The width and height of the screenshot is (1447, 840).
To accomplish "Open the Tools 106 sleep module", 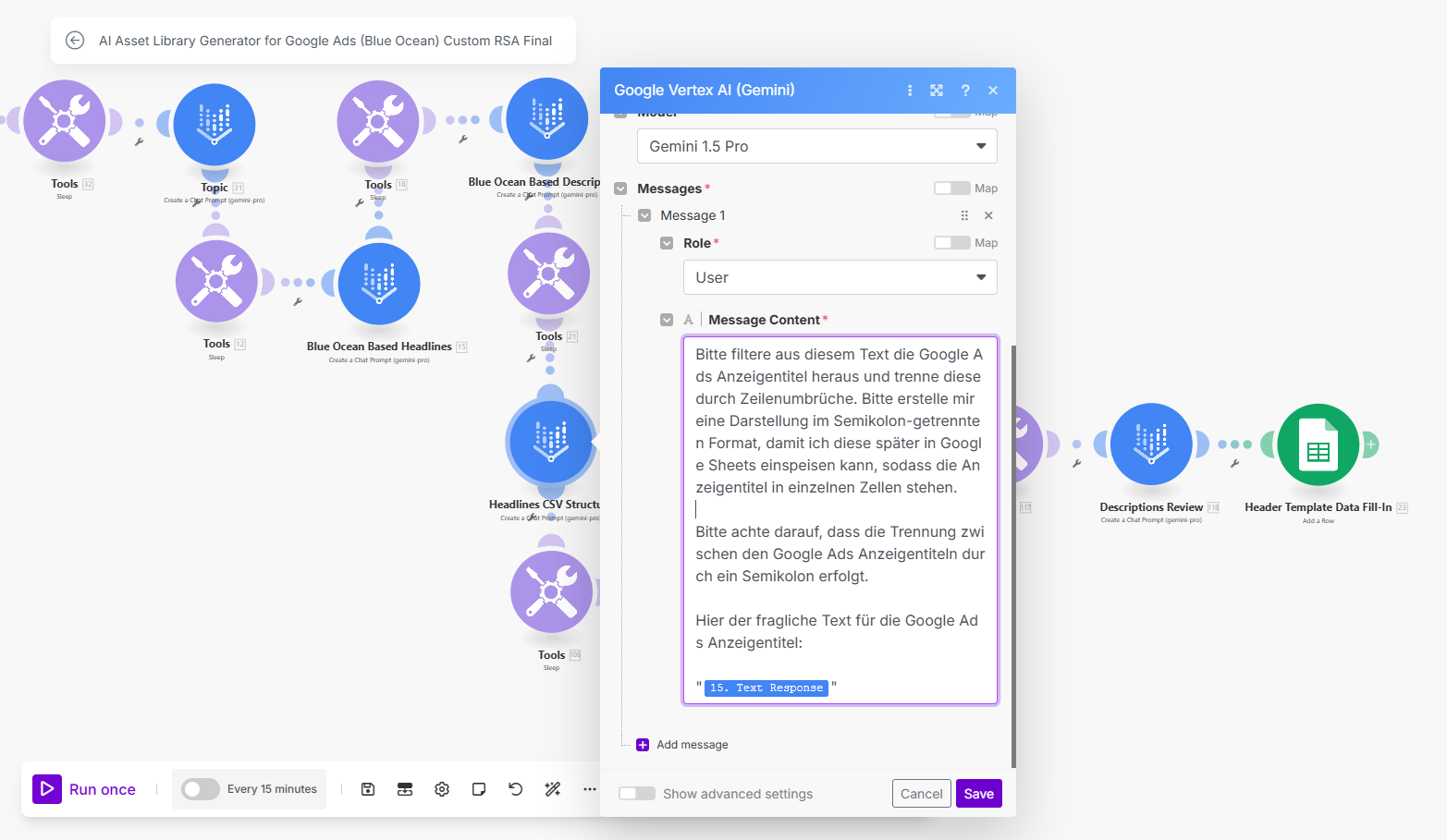I will pyautogui.click(x=552, y=592).
